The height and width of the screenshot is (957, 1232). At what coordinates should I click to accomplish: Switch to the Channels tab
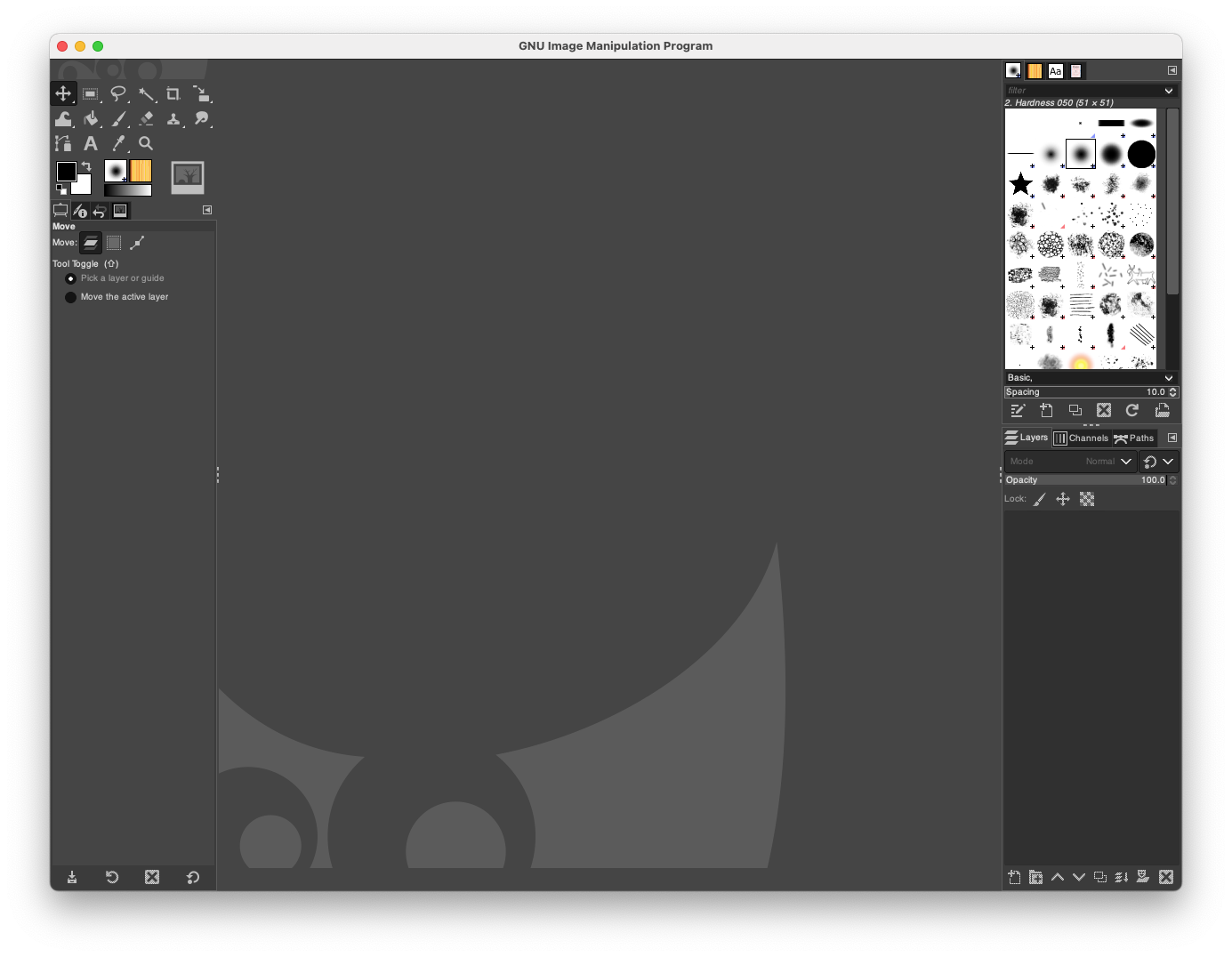[x=1081, y=438]
